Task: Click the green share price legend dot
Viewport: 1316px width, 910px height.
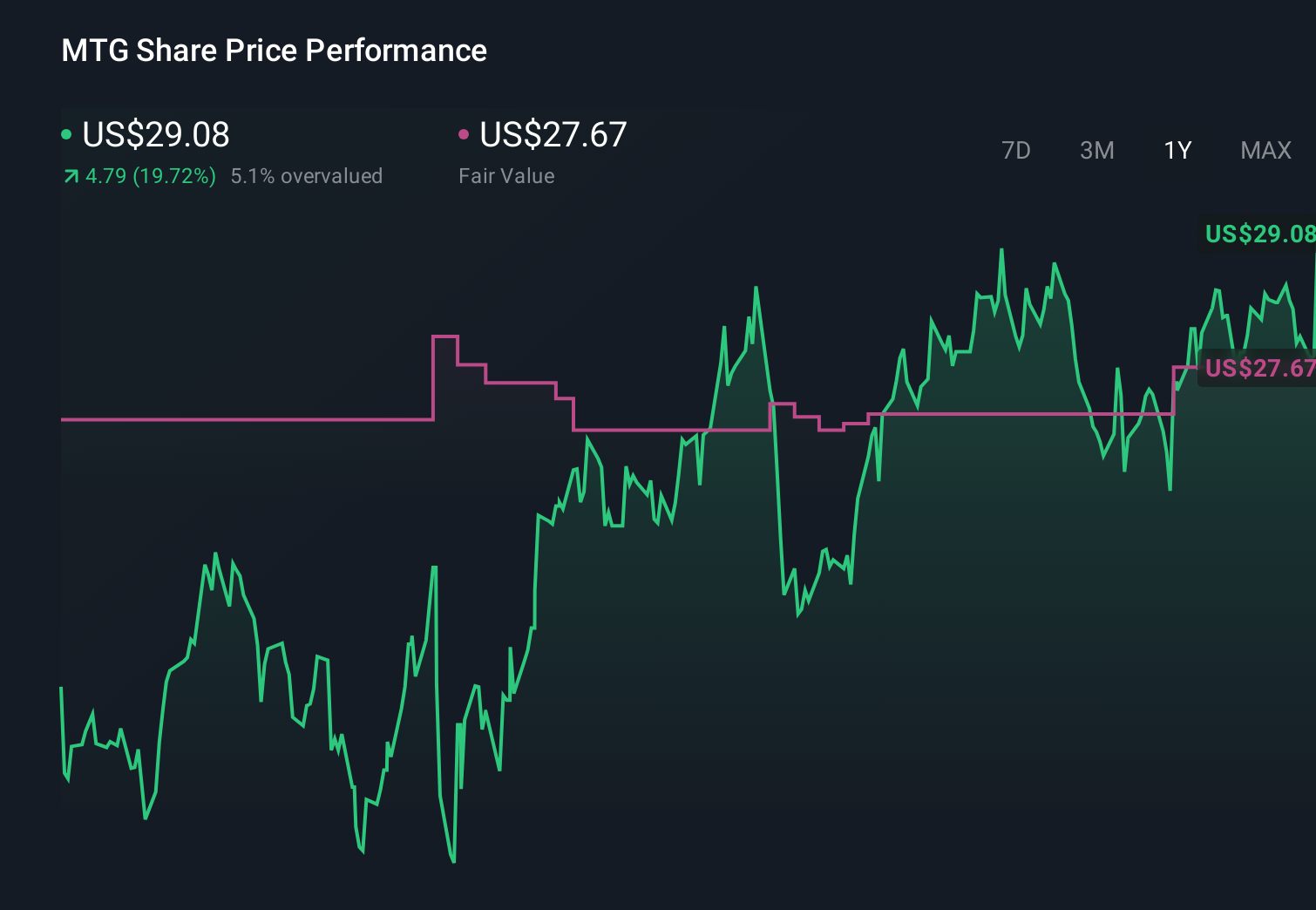Action: pos(67,133)
